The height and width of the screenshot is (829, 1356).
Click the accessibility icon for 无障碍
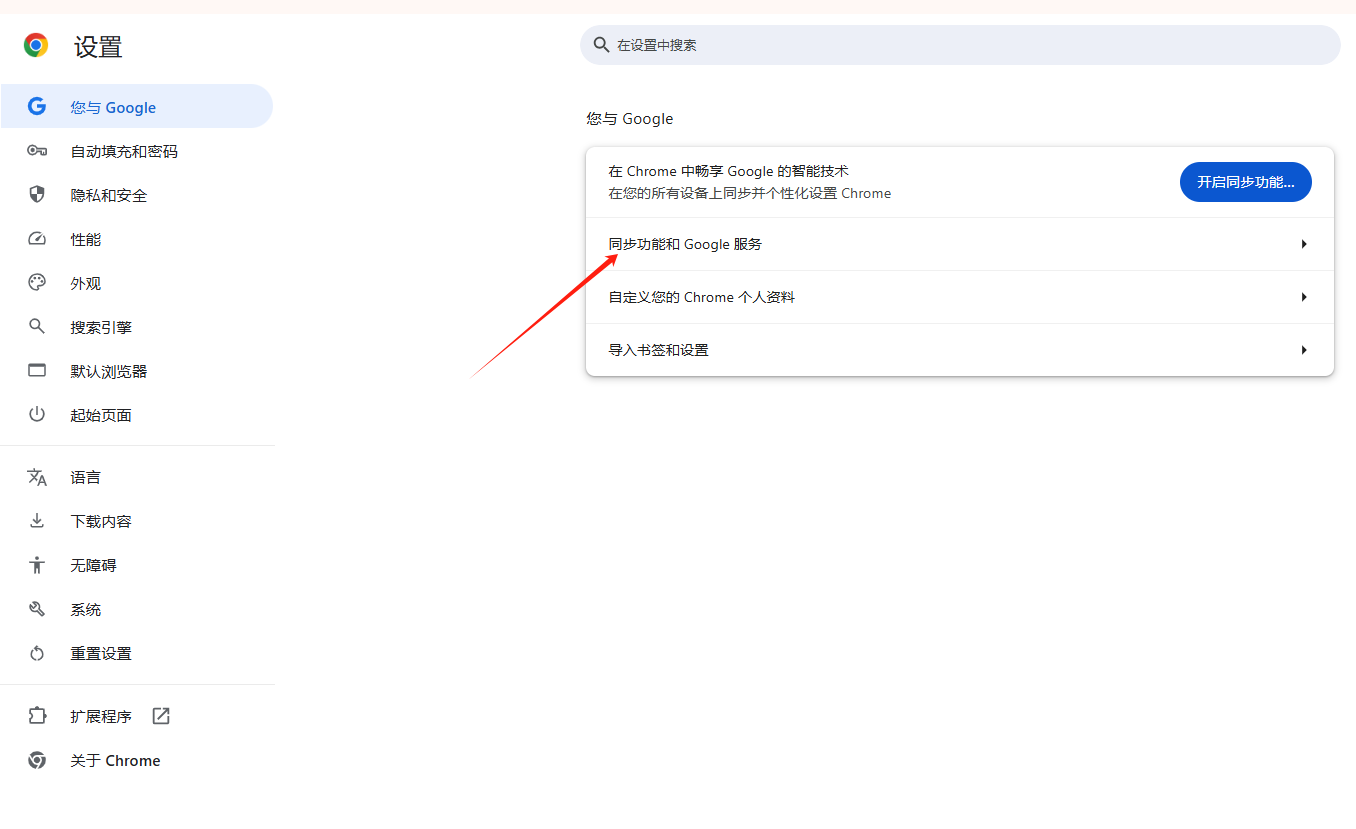37,565
